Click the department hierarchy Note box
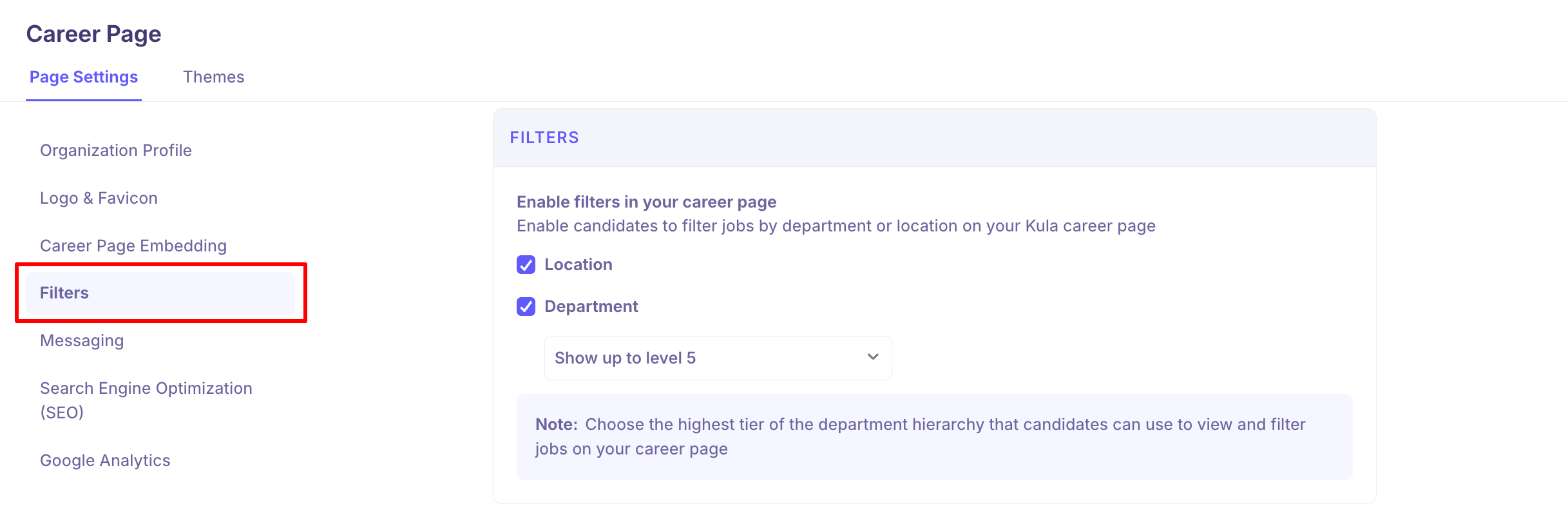1568x526 pixels. (x=934, y=436)
